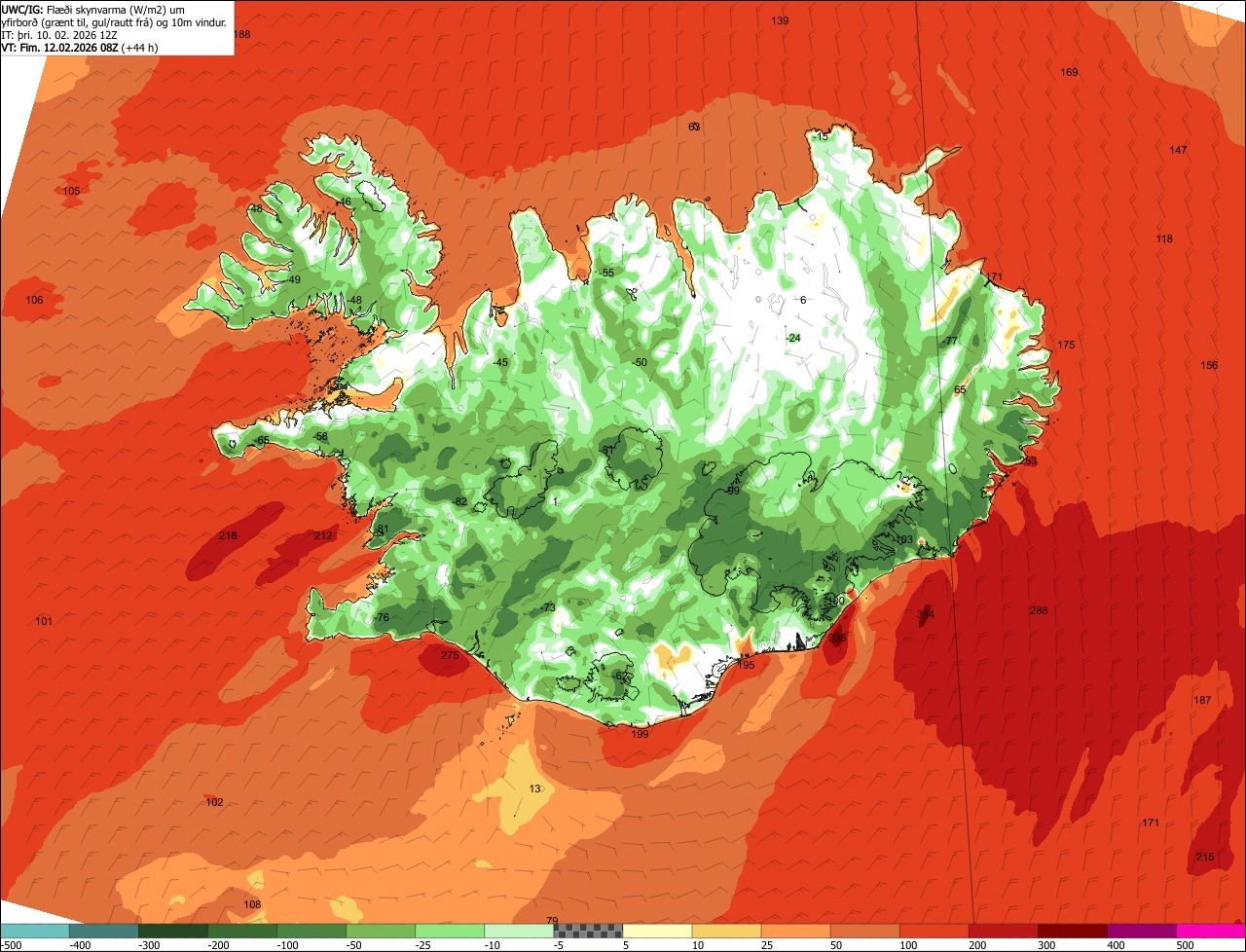This screenshot has width=1246, height=952.
Task: Click the map value '212' west of Reykjanes
Action: pyautogui.click(x=323, y=535)
